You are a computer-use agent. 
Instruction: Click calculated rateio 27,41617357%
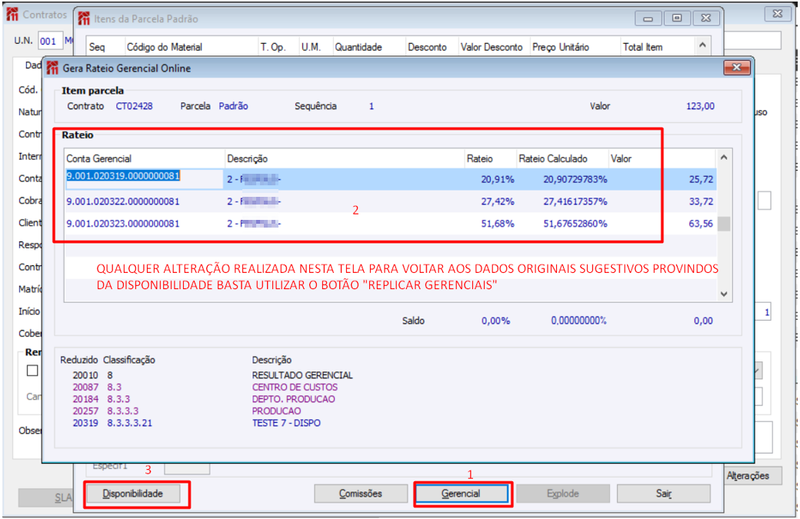click(575, 202)
